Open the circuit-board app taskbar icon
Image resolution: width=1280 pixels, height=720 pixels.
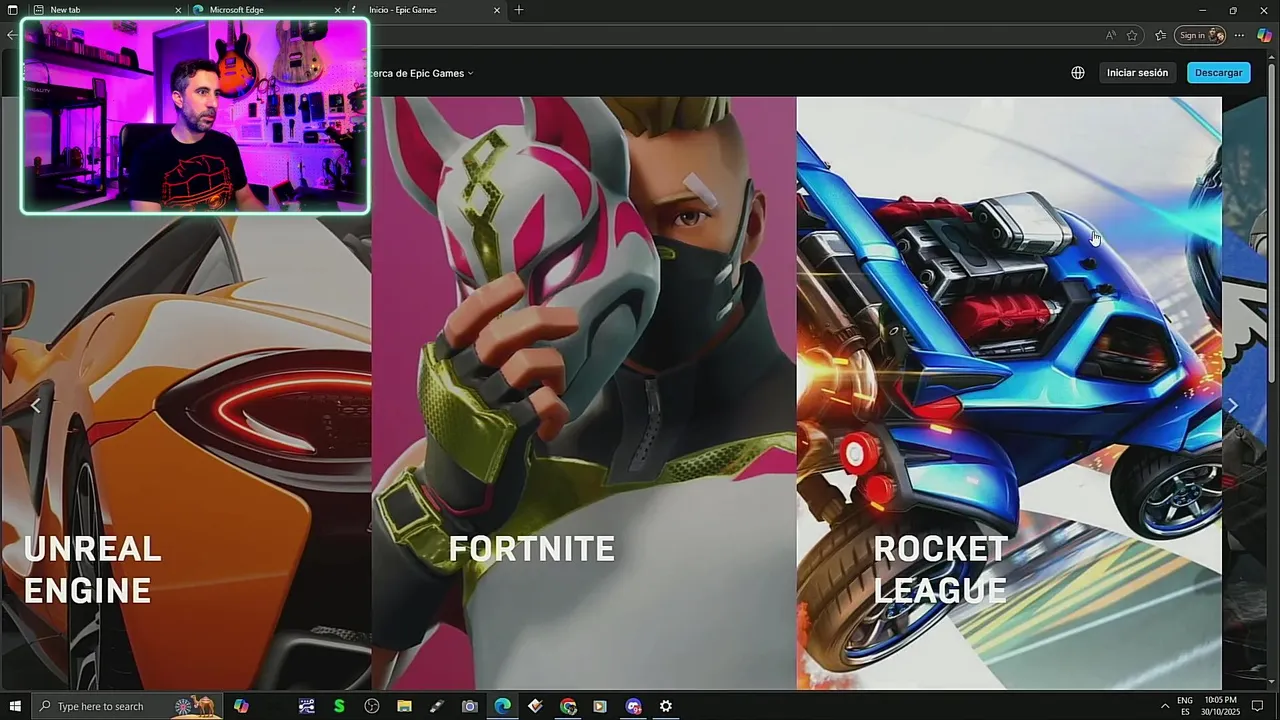pos(306,706)
